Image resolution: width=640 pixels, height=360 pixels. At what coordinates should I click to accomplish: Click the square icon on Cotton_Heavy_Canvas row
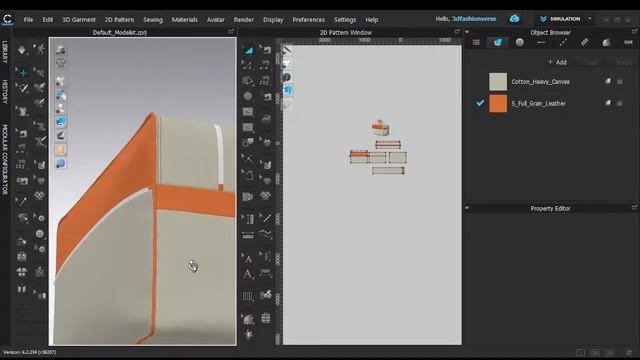point(620,82)
